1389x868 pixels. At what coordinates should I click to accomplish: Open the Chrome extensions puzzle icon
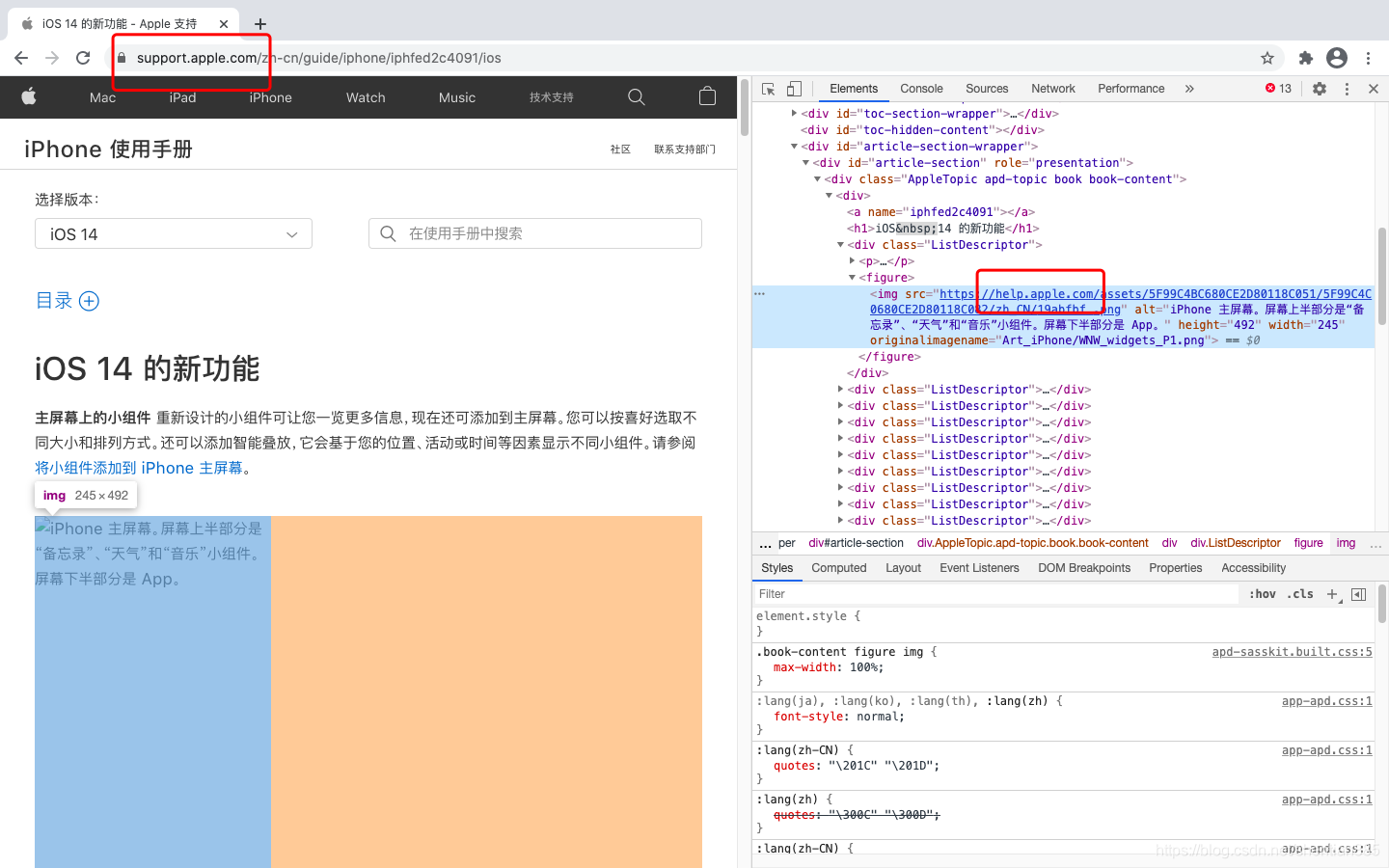tap(1306, 58)
